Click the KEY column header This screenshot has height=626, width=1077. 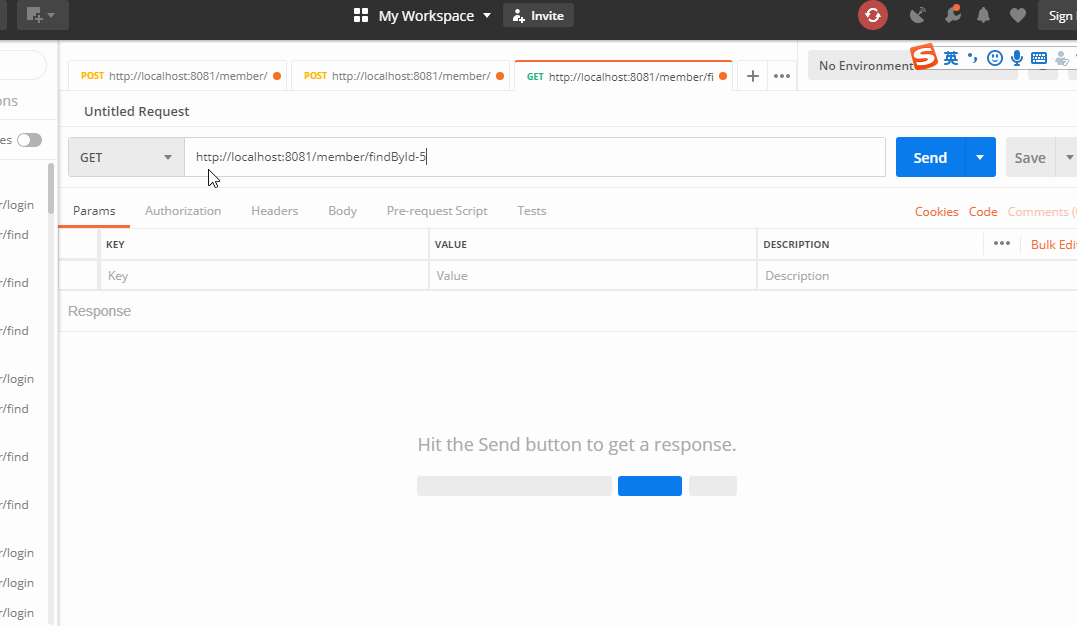coord(115,245)
